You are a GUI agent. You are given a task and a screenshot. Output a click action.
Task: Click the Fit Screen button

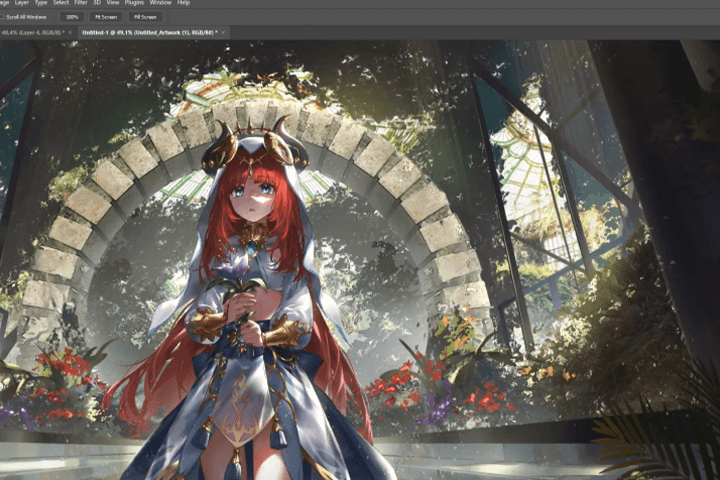[106, 17]
